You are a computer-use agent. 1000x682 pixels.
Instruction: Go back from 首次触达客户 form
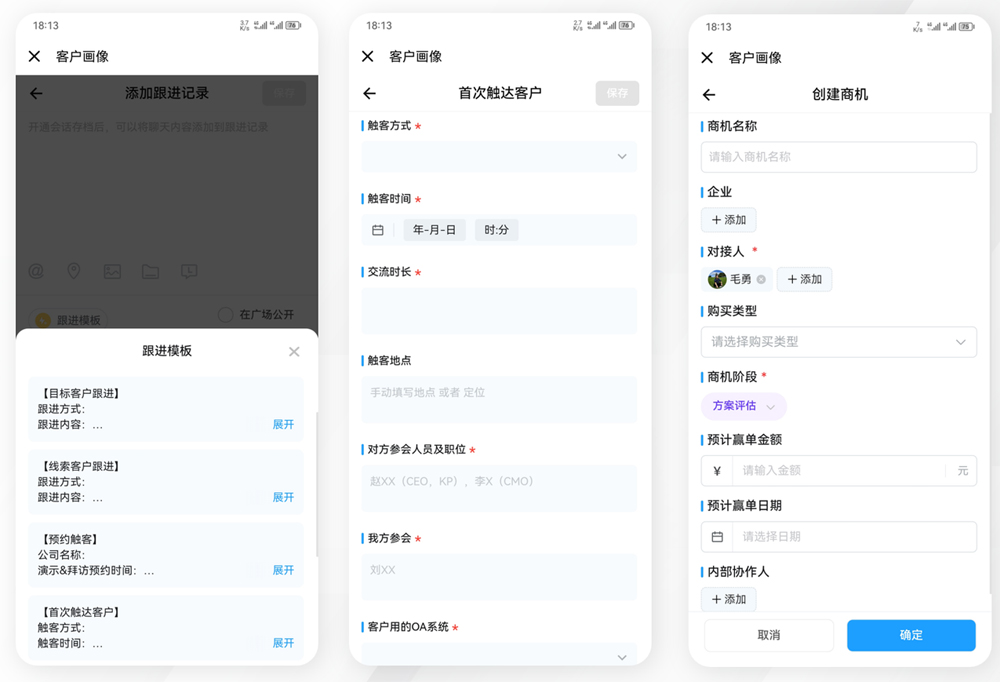click(x=369, y=93)
